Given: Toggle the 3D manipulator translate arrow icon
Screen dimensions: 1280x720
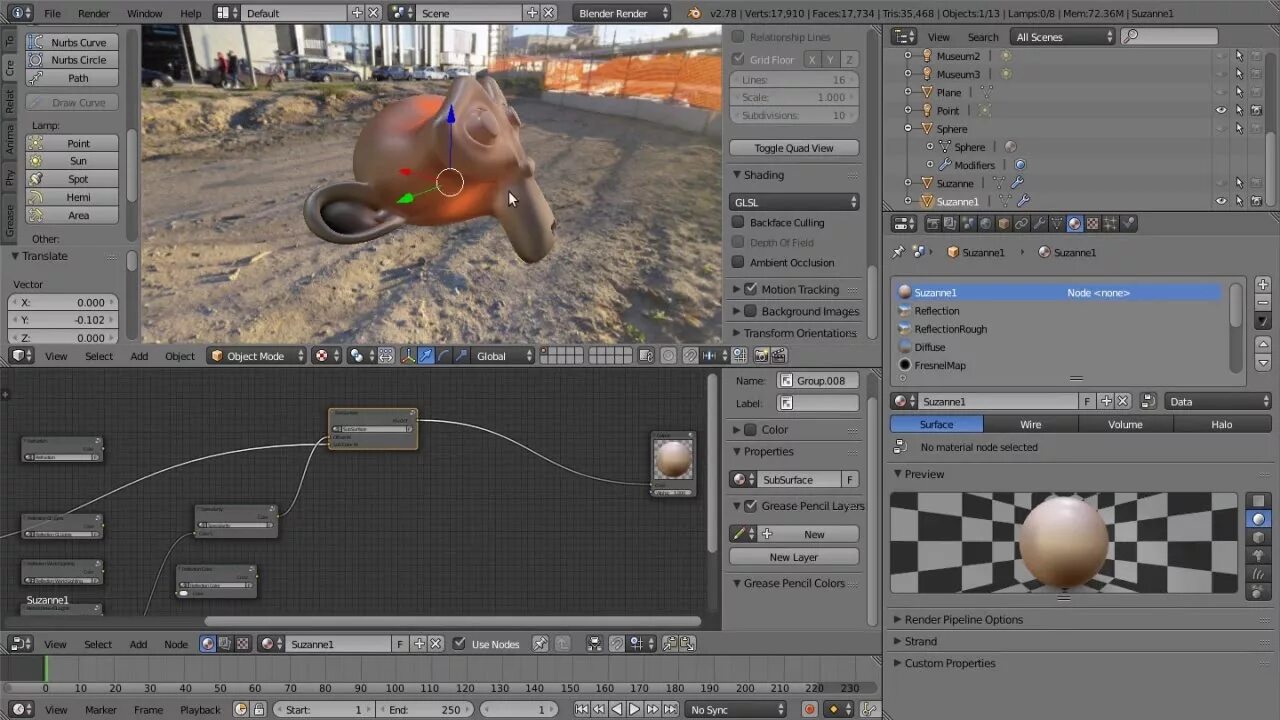Looking at the screenshot, I should tap(426, 356).
